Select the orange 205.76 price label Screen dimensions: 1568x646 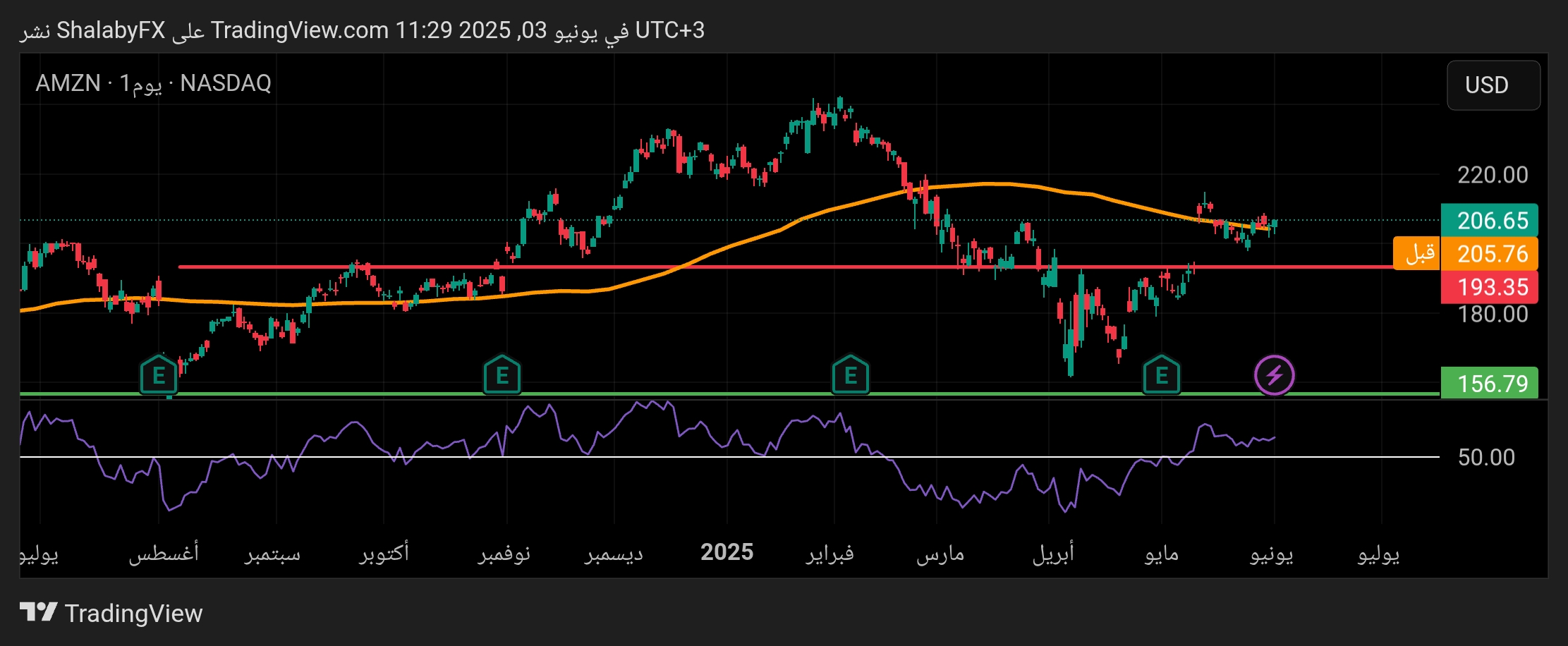tap(1489, 254)
